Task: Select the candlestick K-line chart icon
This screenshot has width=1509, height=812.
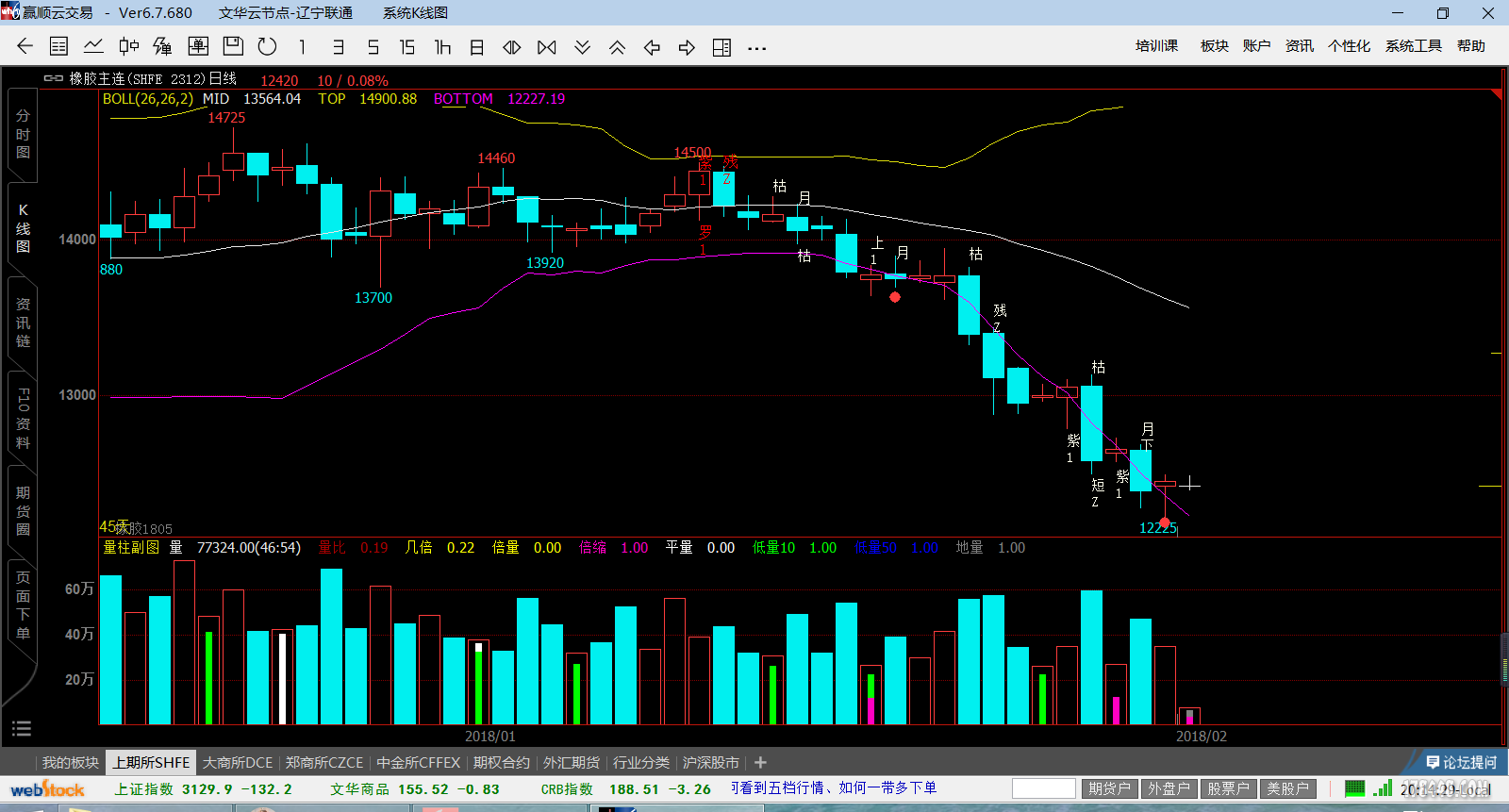Action: click(x=128, y=46)
